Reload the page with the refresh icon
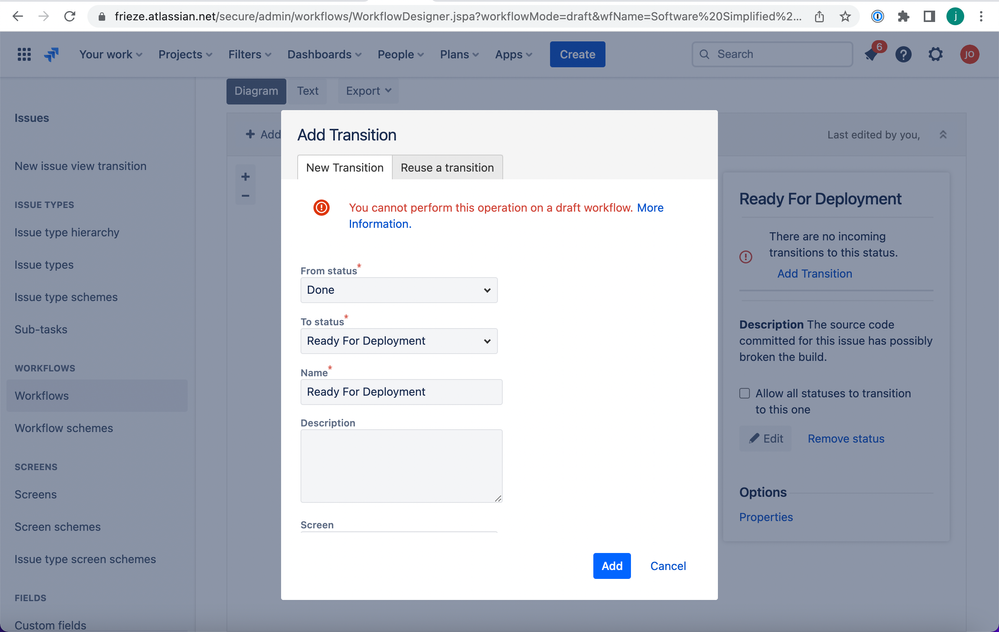This screenshot has height=632, width=999. tap(69, 17)
